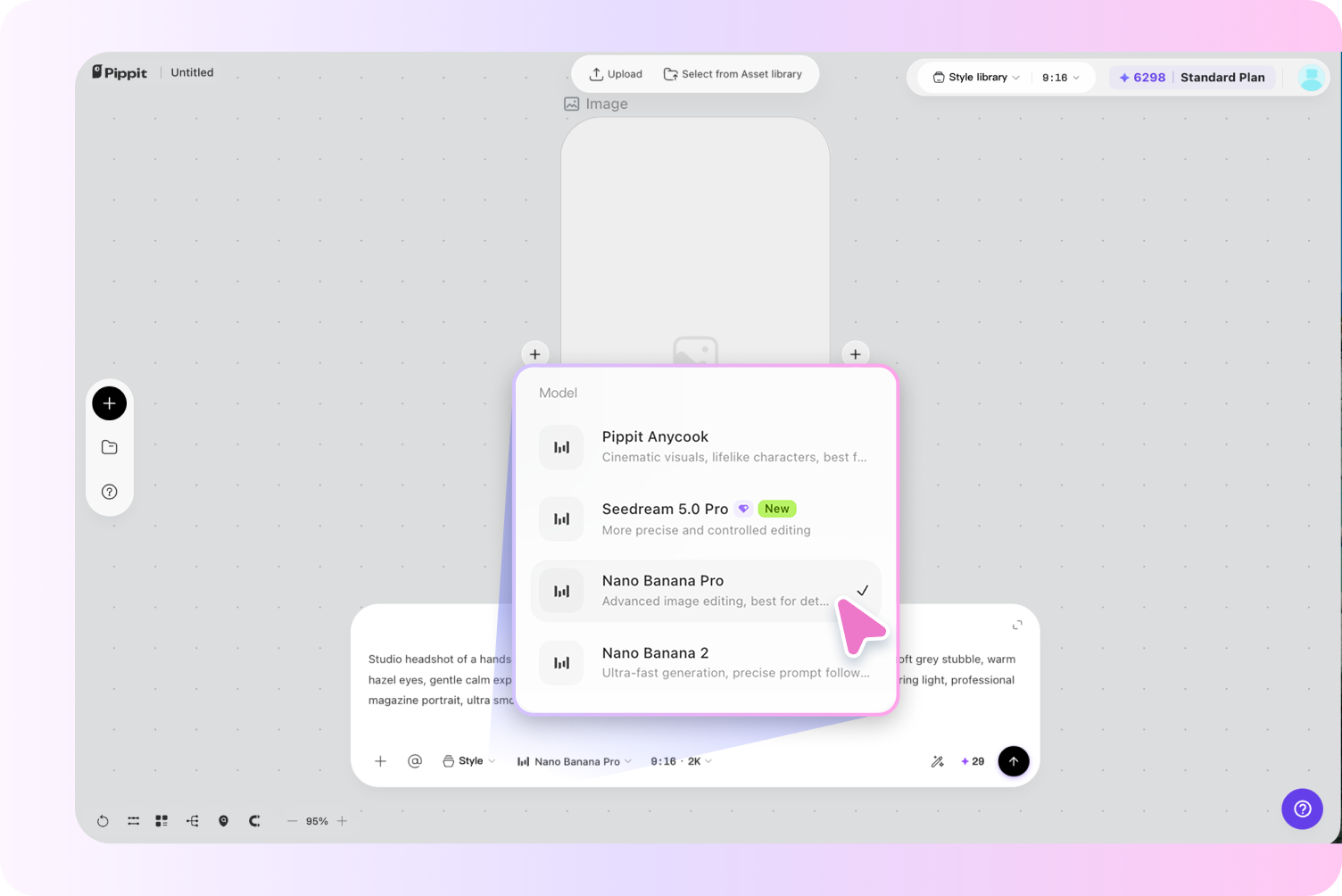The width and height of the screenshot is (1342, 896).
Task: Click the Upload button
Action: [616, 74]
